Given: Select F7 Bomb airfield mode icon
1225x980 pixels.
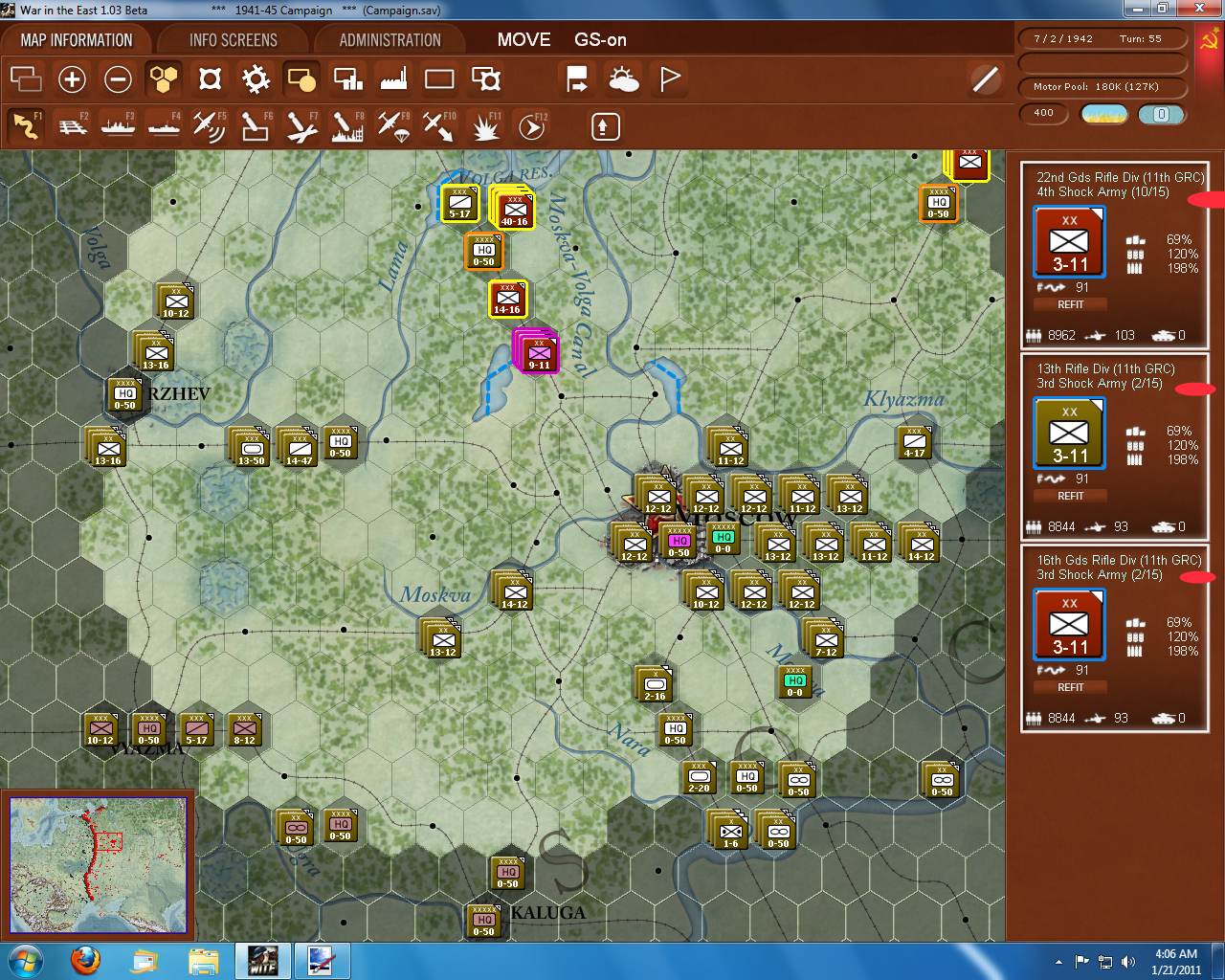Looking at the screenshot, I should (301, 125).
